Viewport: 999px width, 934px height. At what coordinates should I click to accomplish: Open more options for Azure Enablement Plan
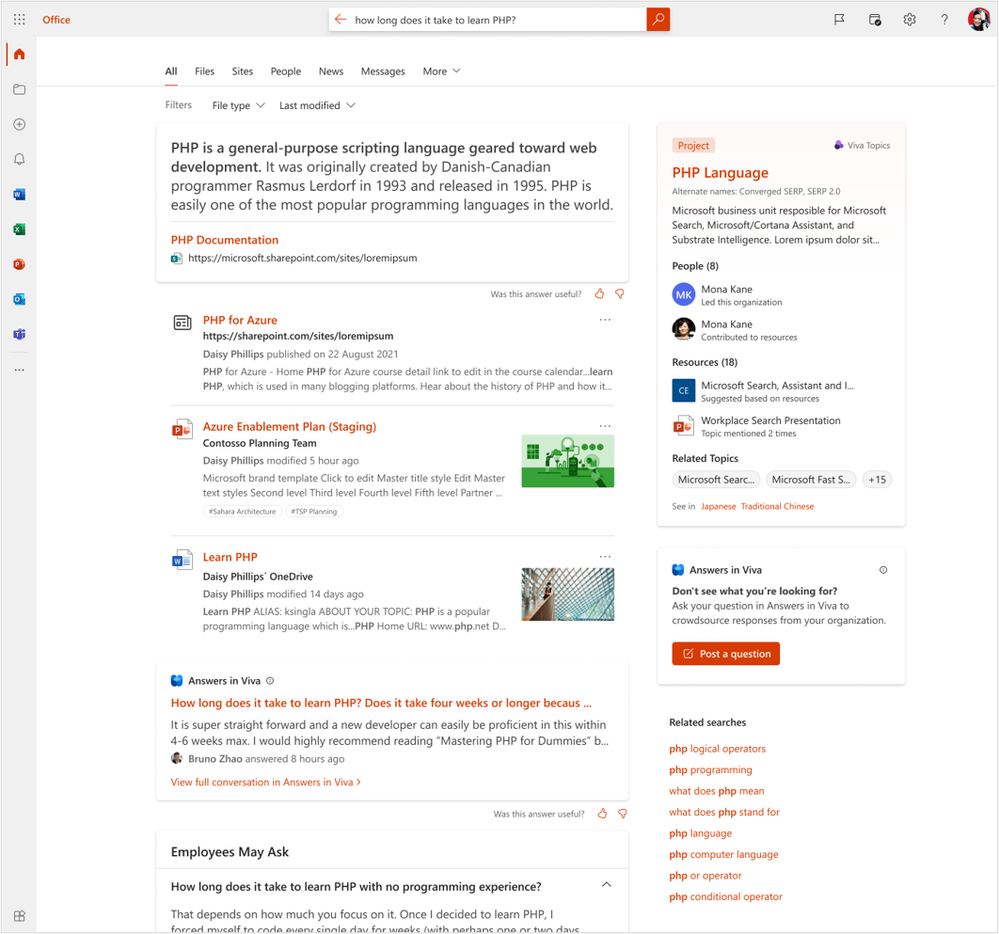(x=605, y=426)
